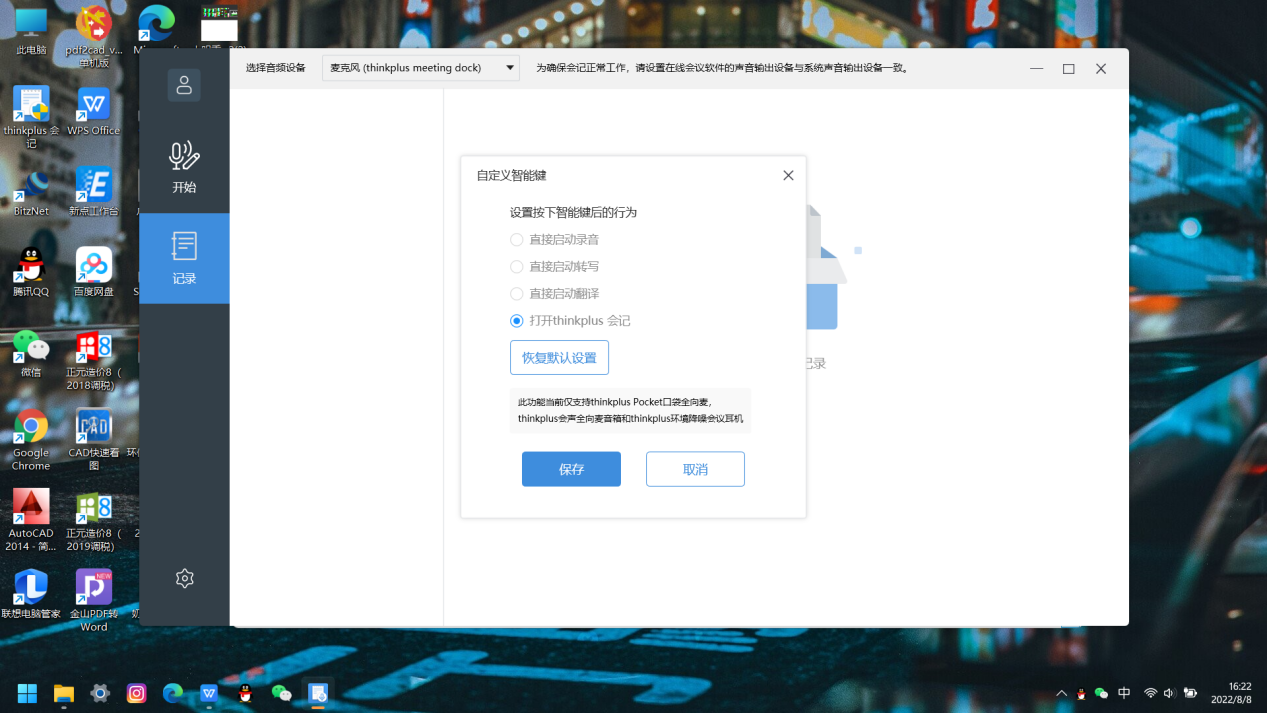Open Instagram from taskbar
The height and width of the screenshot is (715, 1271).
coord(137,695)
